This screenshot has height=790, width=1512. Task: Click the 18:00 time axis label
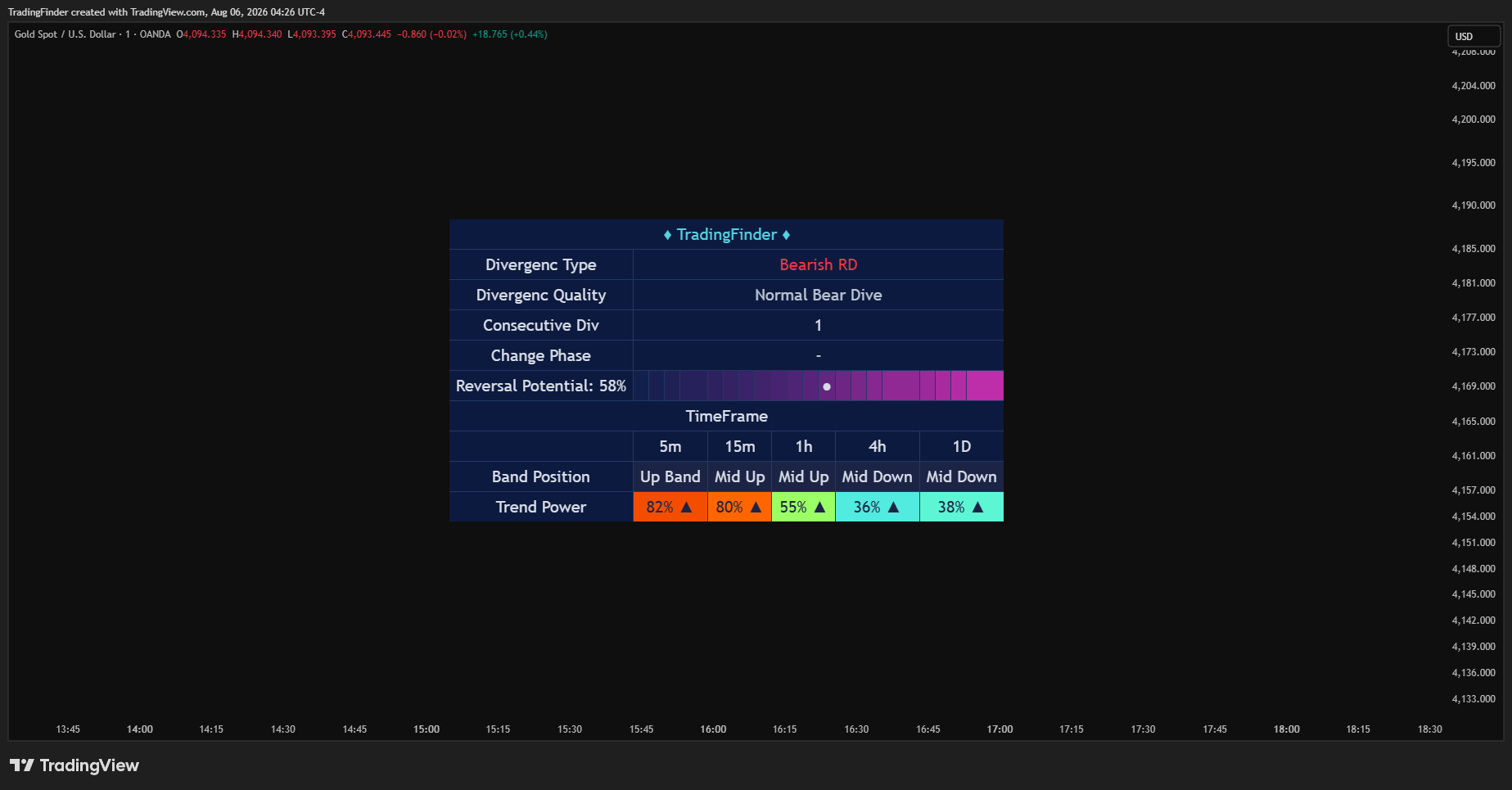pyautogui.click(x=1287, y=729)
